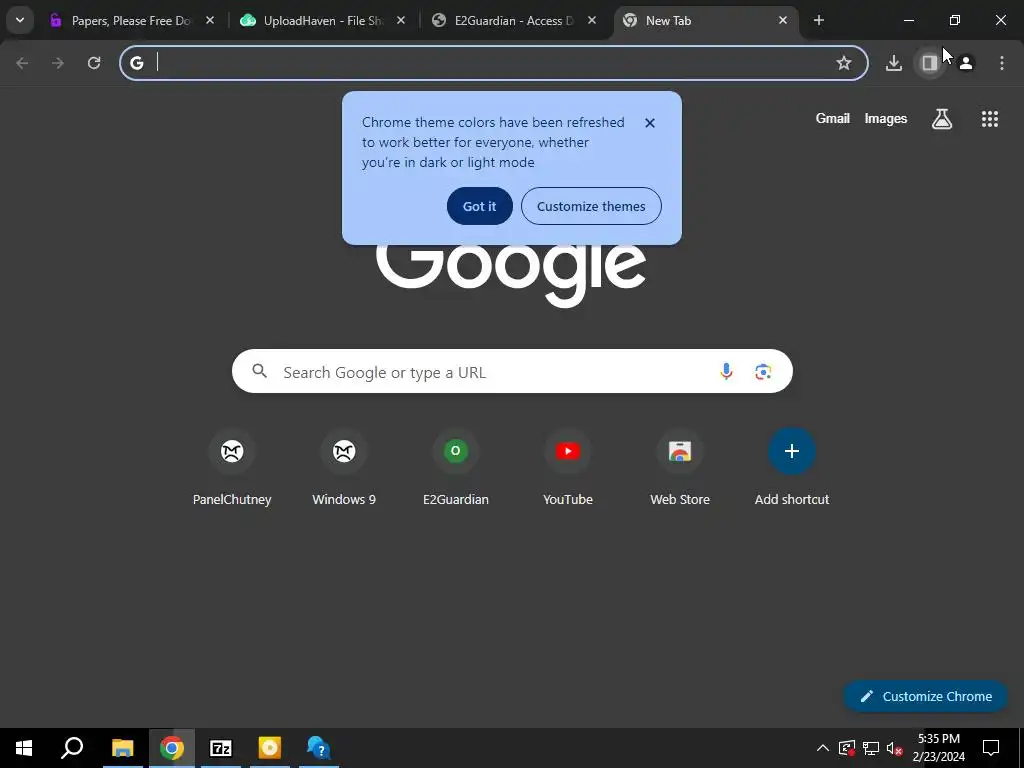The image size is (1024, 768).
Task: Open the E2Guardian shortcut
Action: (456, 469)
